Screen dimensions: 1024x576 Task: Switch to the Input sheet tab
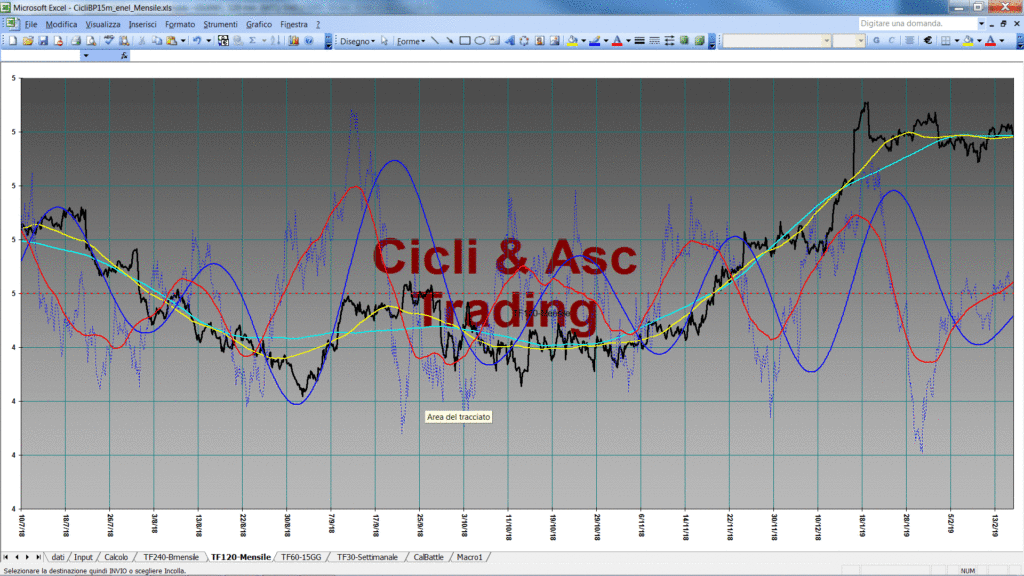[83, 557]
